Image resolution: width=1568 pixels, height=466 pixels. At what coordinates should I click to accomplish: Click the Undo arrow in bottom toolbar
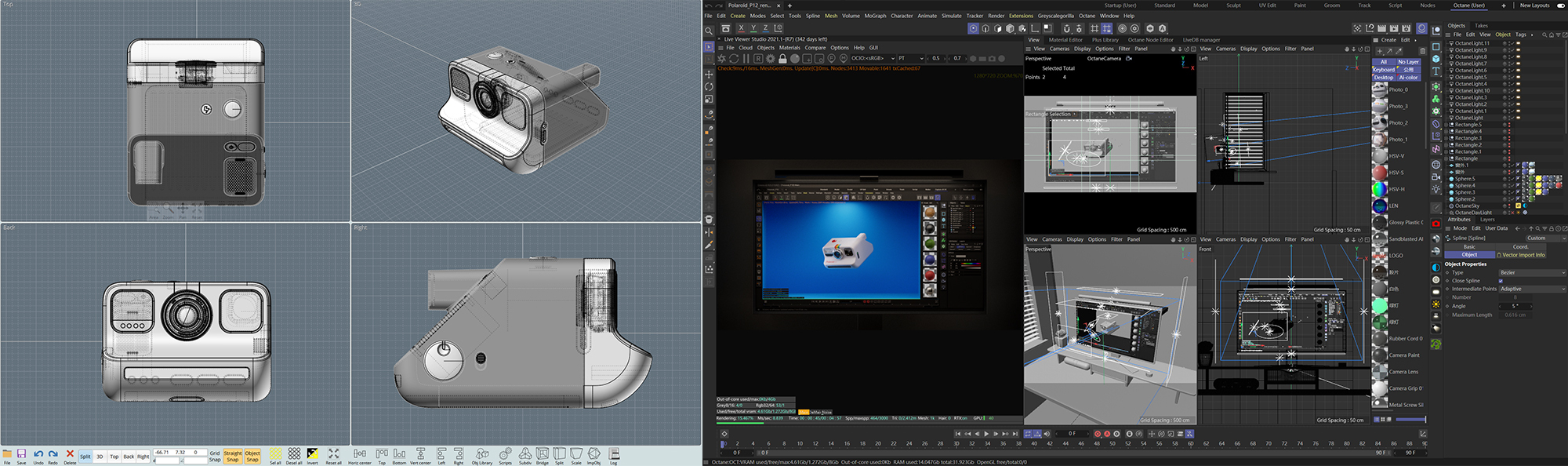click(x=38, y=453)
